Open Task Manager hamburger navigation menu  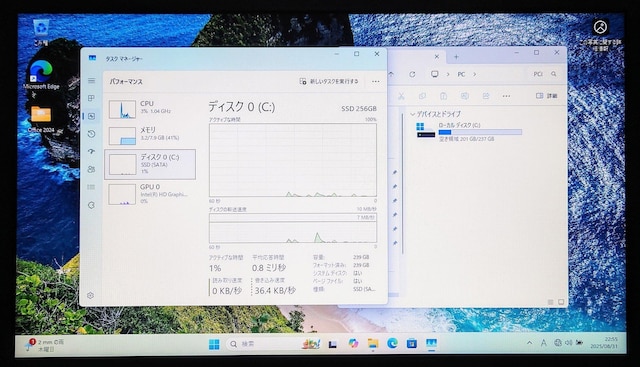91,81
